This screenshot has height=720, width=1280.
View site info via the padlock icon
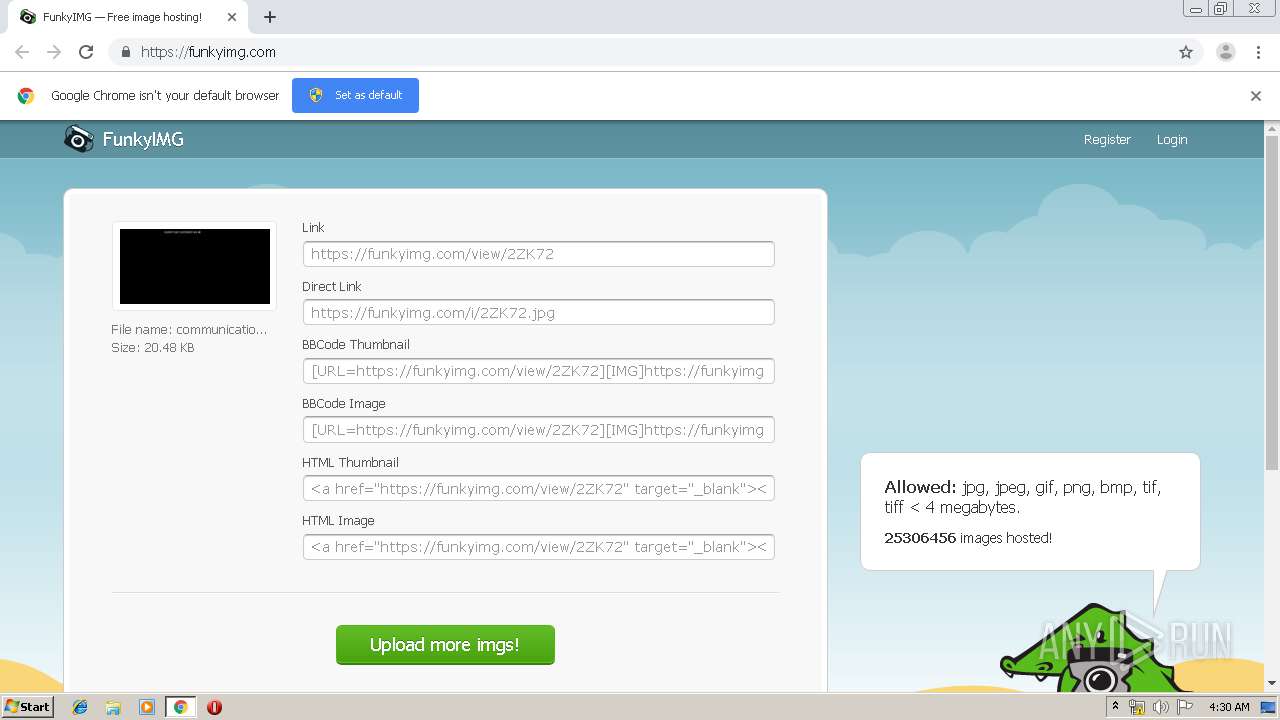[125, 52]
